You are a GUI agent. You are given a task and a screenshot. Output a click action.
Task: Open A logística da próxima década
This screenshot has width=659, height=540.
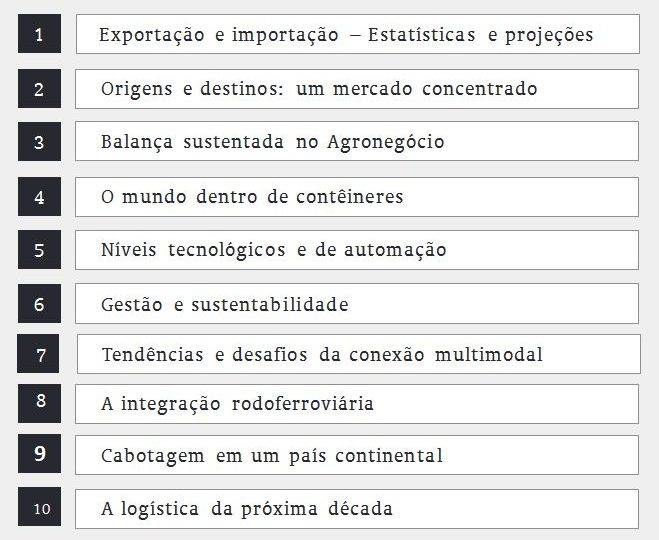tap(357, 509)
